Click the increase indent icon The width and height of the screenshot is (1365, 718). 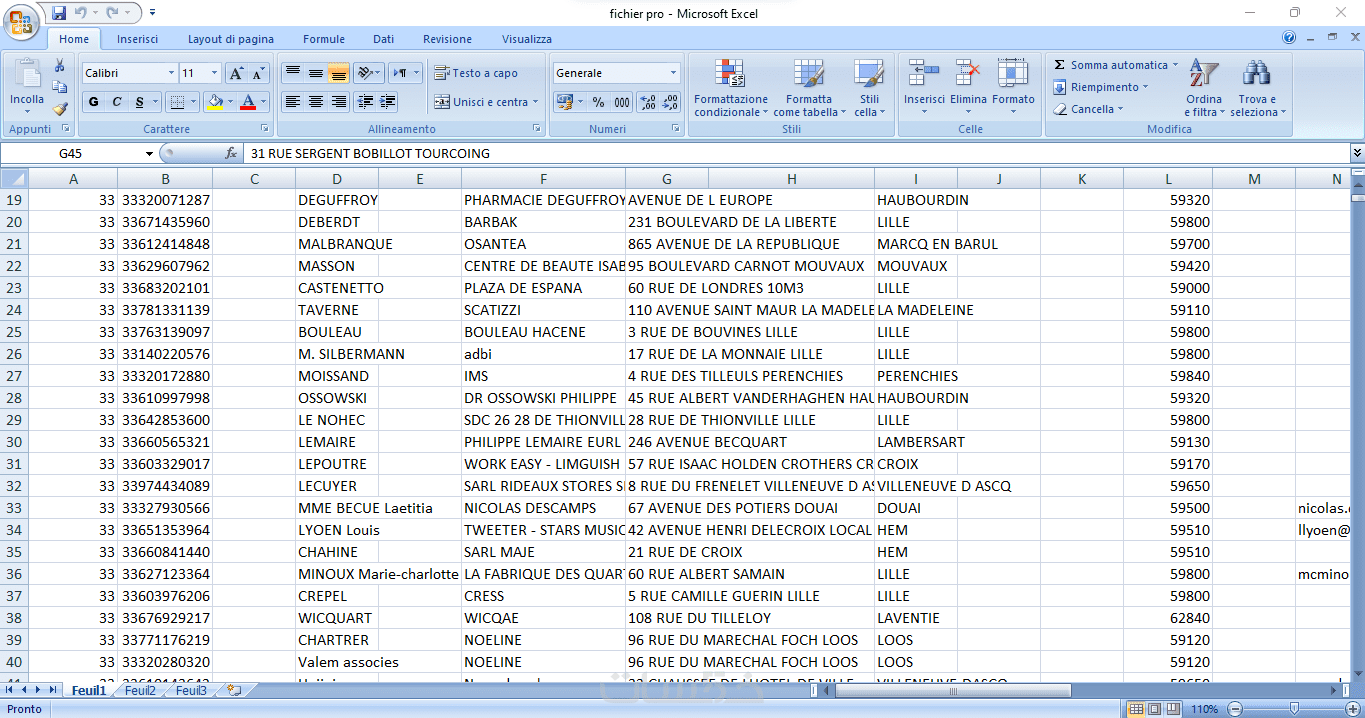[x=388, y=102]
